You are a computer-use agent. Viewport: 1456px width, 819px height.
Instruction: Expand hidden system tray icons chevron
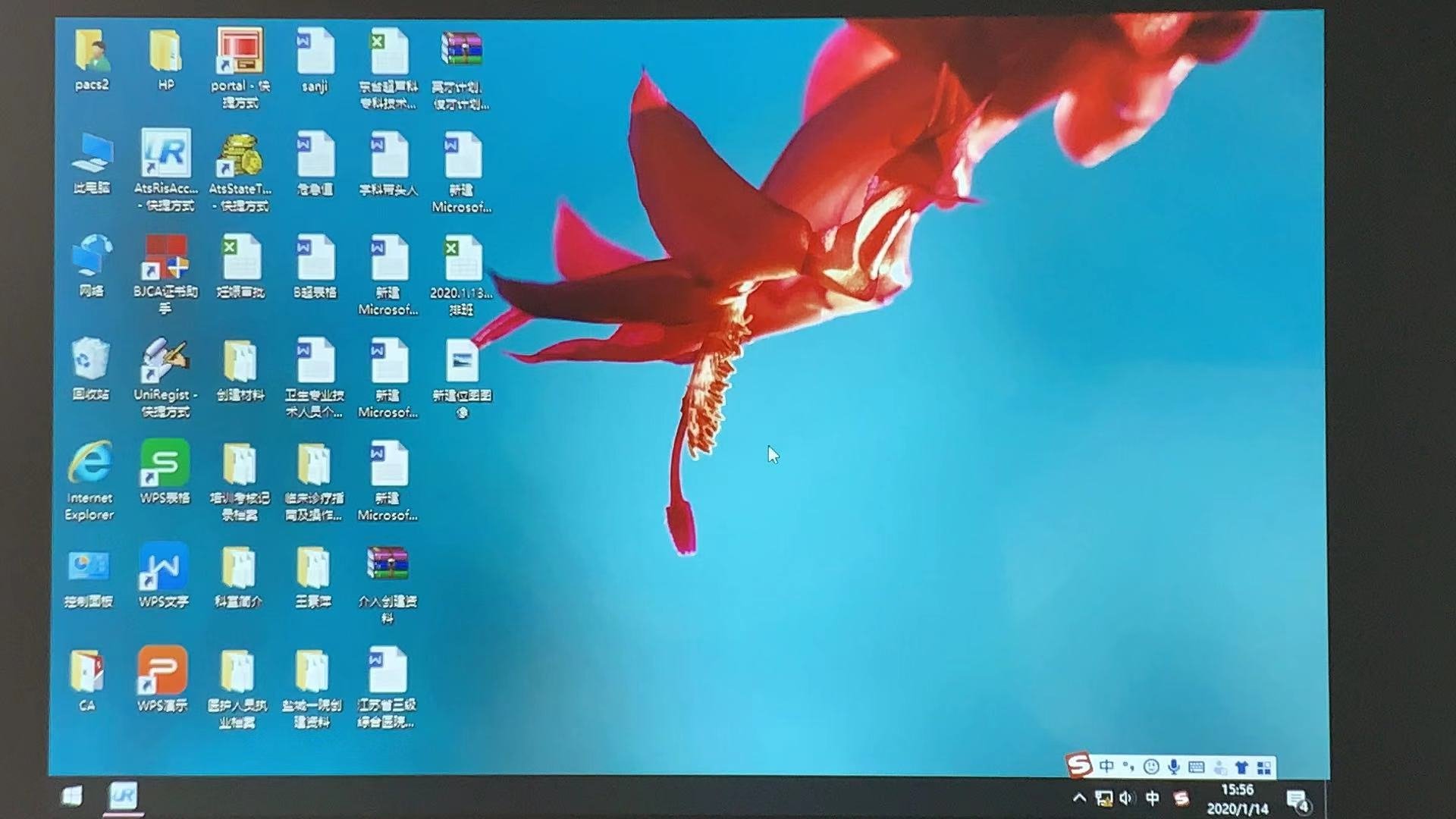click(1079, 798)
